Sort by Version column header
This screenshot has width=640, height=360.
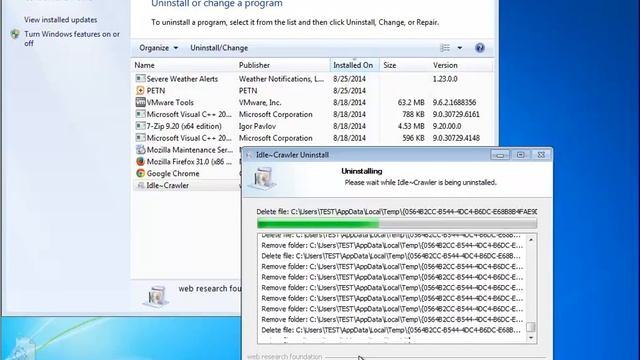[x=445, y=65]
